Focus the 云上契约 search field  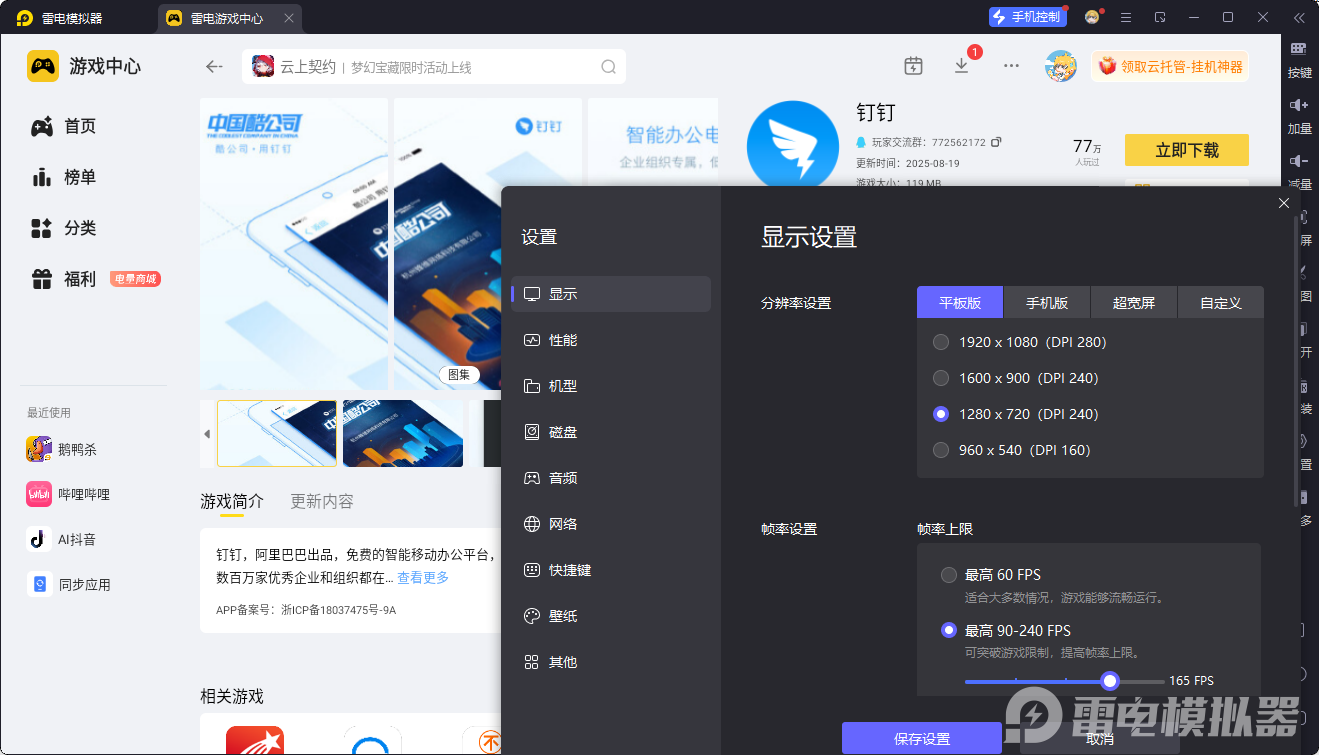tap(433, 67)
